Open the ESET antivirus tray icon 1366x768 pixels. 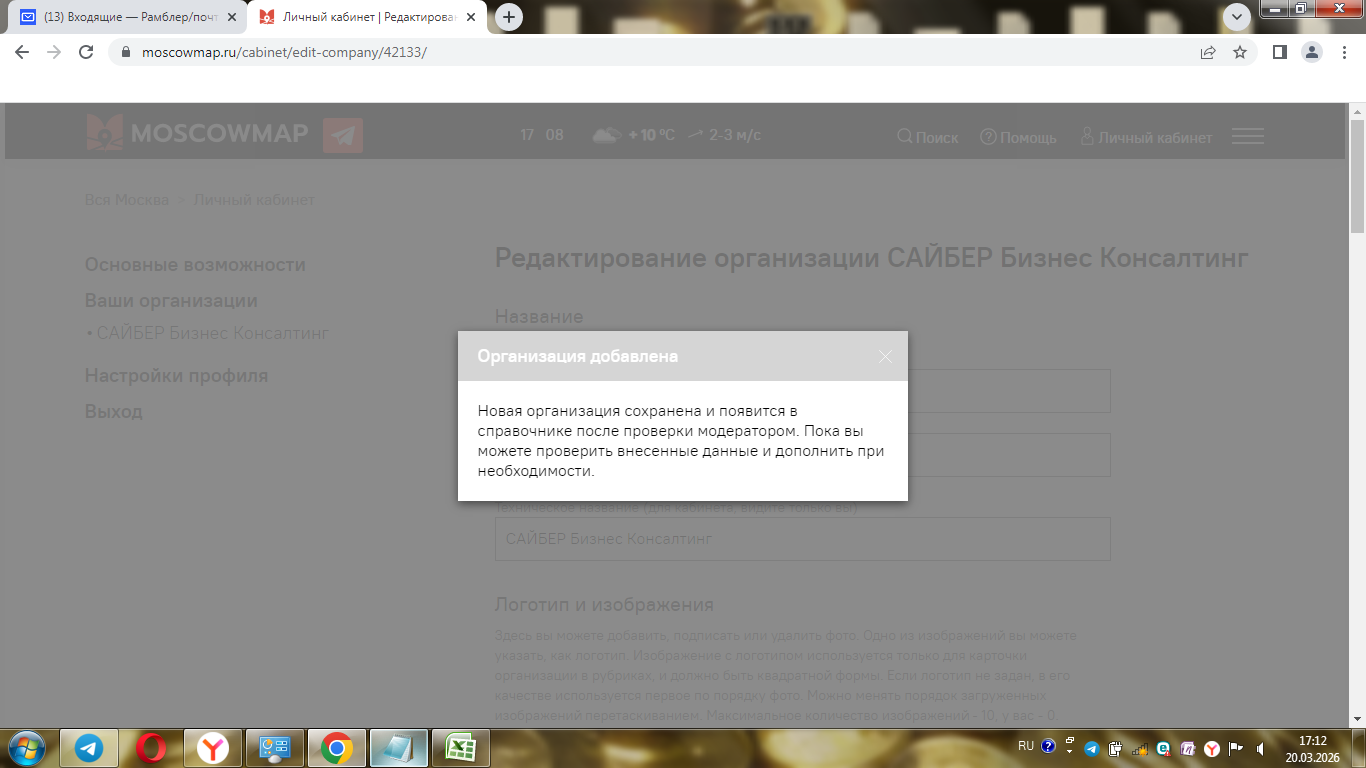click(x=1164, y=748)
